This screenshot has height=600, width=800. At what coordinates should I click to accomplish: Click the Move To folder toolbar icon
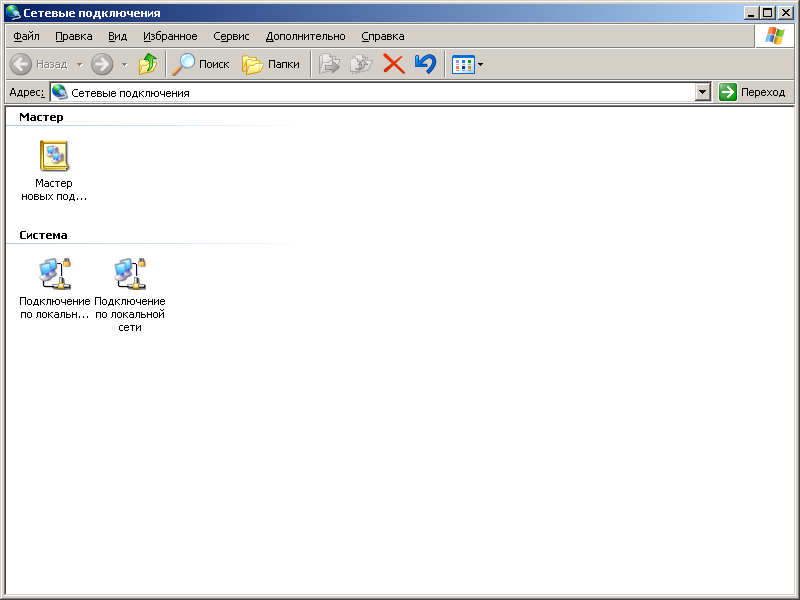(330, 64)
